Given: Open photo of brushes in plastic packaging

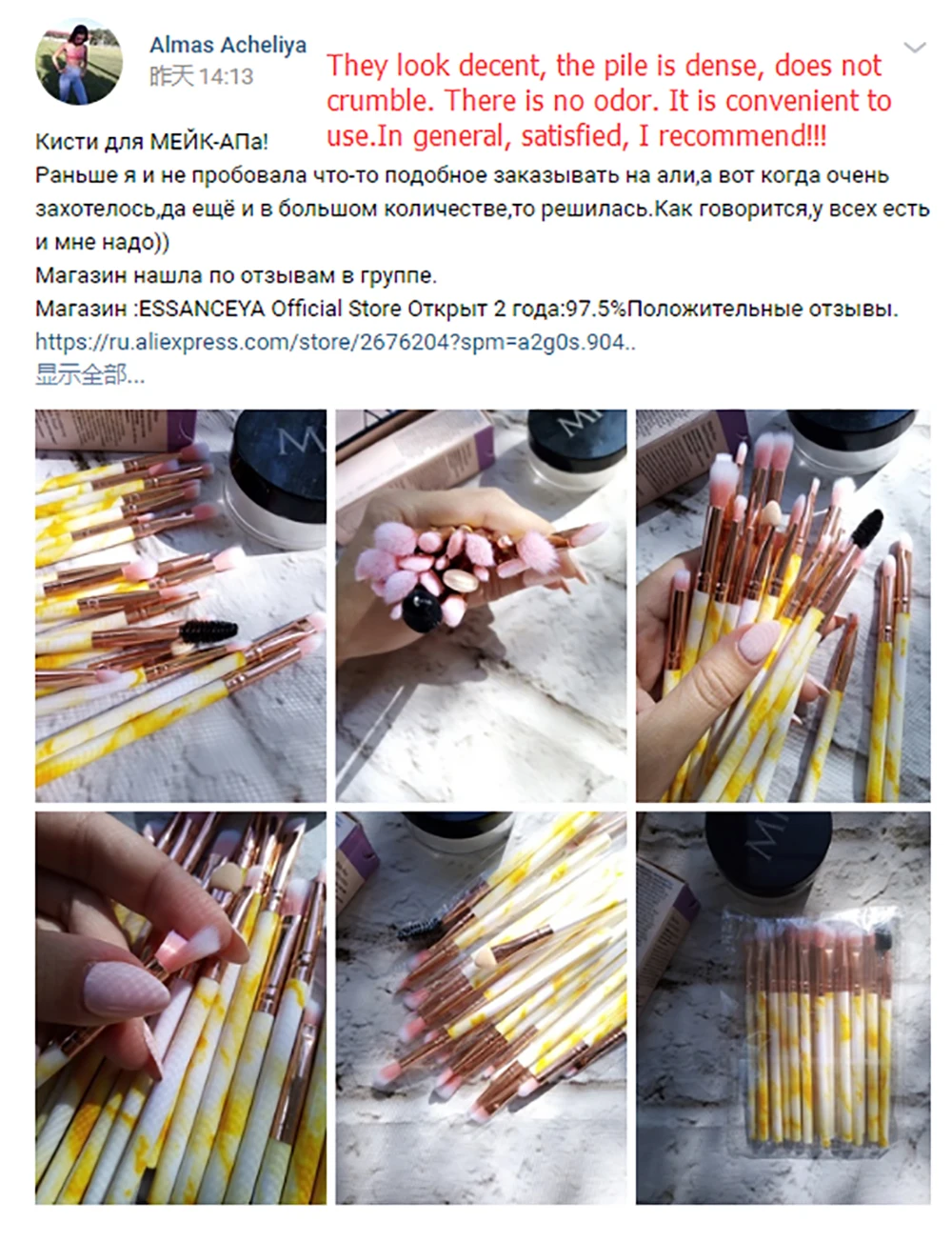Looking at the screenshot, I should [x=783, y=1008].
